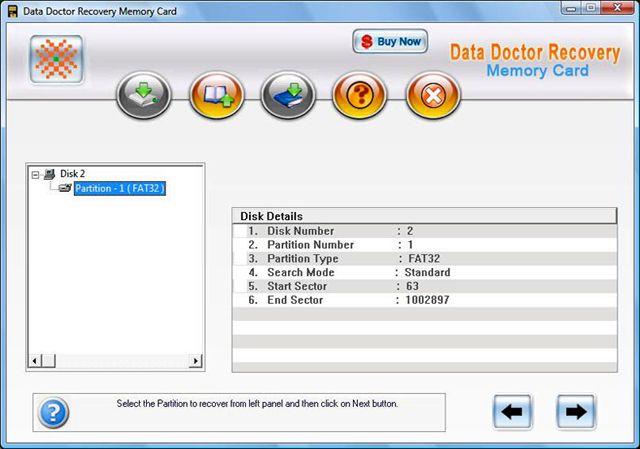
Task: Click the blue book save log icon
Action: pyautogui.click(x=288, y=95)
